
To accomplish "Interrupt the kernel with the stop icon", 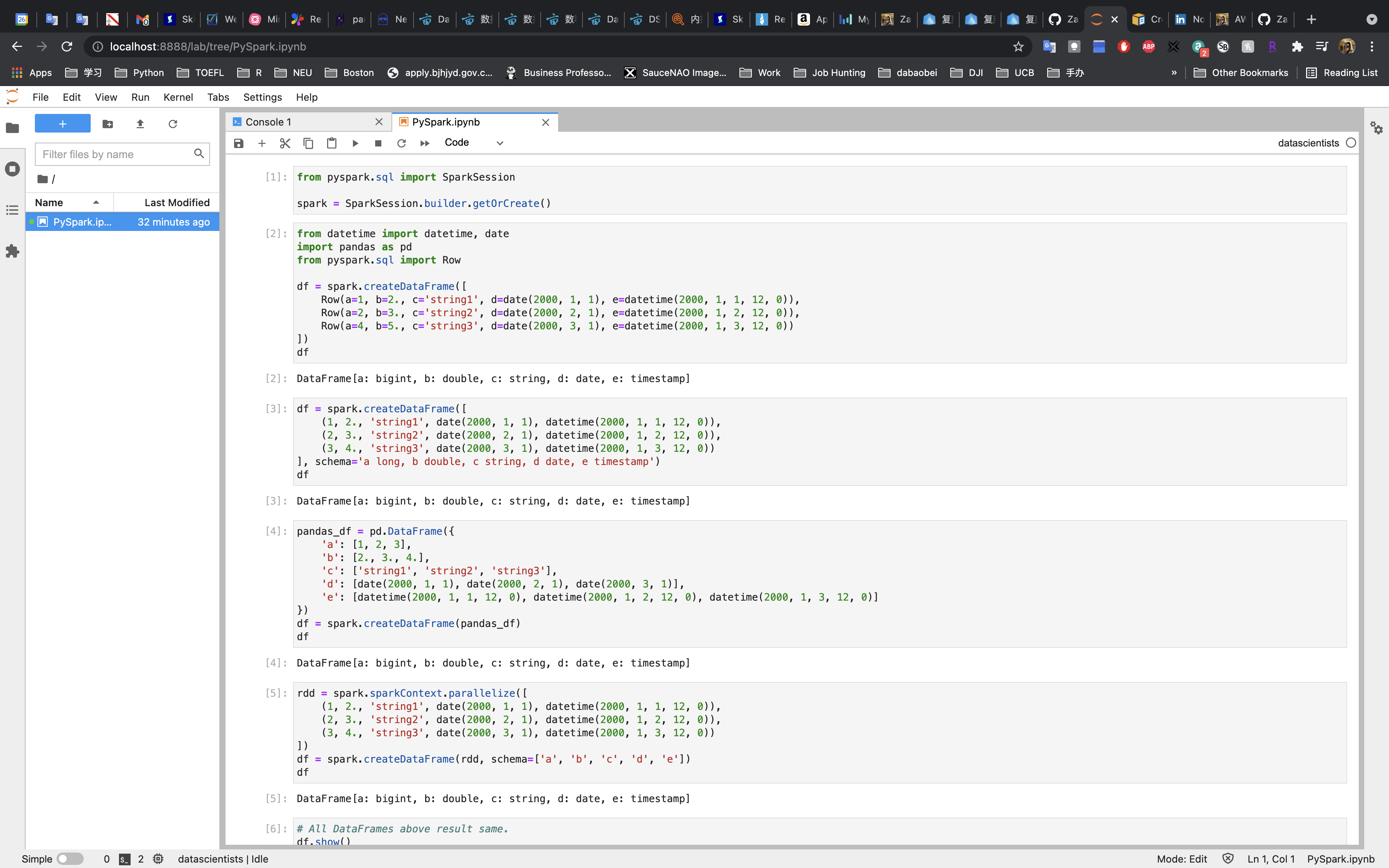I will [378, 143].
